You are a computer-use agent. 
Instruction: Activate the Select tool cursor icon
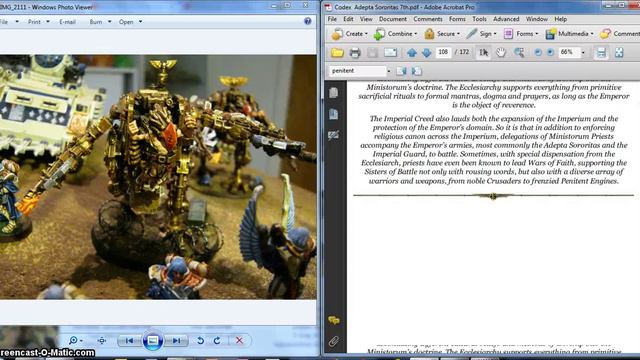click(x=484, y=53)
